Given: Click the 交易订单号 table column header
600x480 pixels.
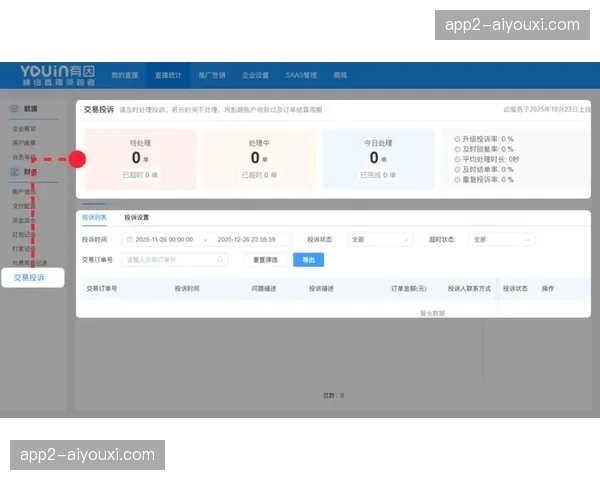Looking at the screenshot, I should coord(101,289).
